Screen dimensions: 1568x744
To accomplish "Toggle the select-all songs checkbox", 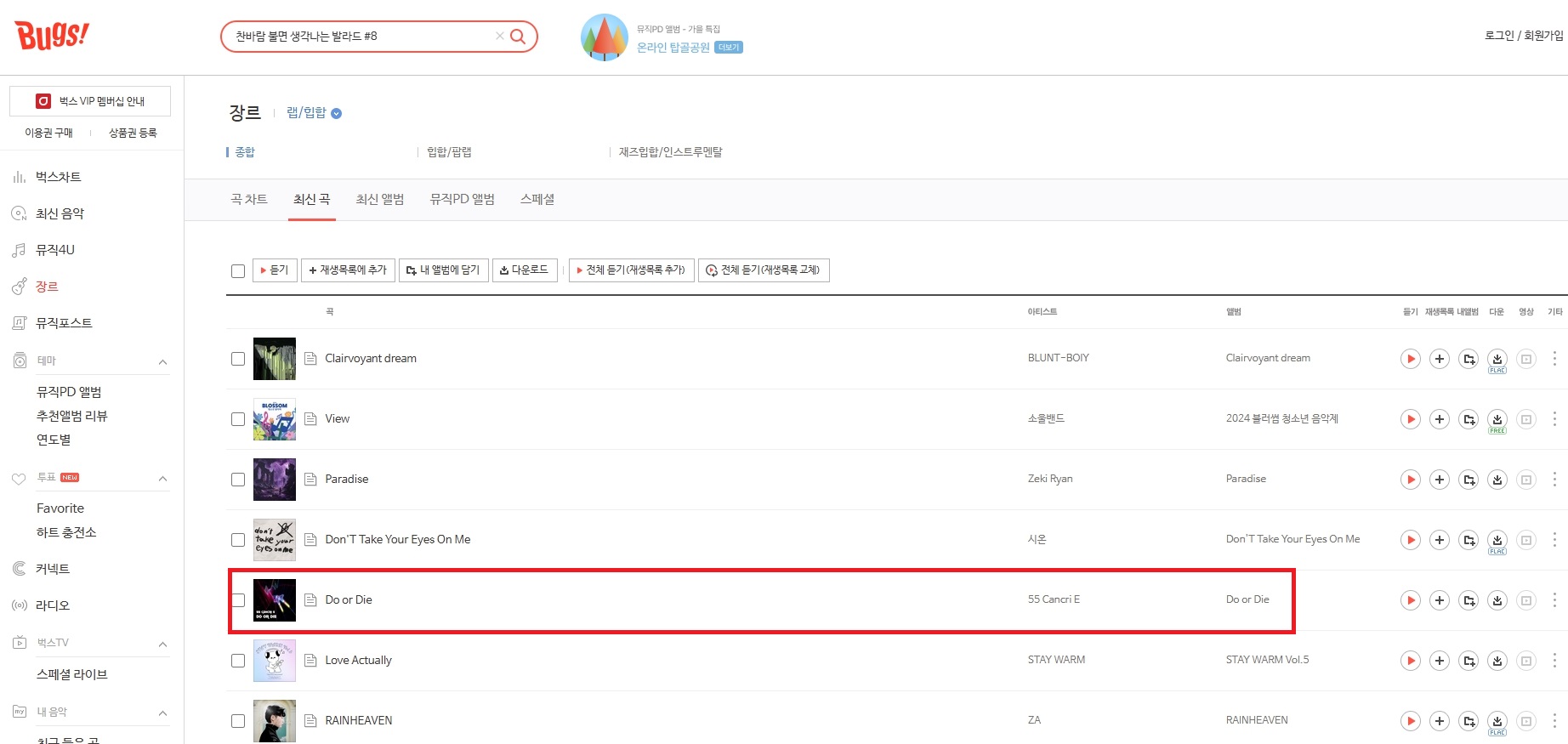I will [x=238, y=271].
